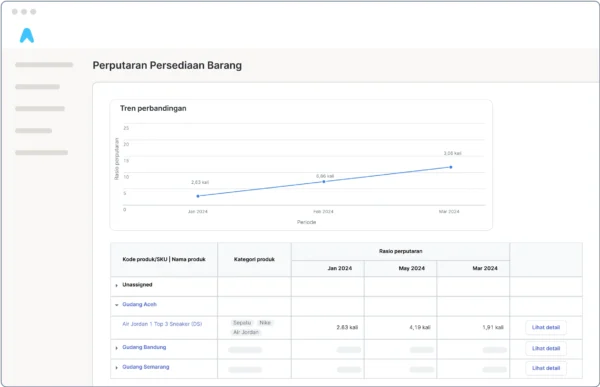Click the Unassigned row label
Image resolution: width=600 pixels, height=387 pixels.
(137, 285)
